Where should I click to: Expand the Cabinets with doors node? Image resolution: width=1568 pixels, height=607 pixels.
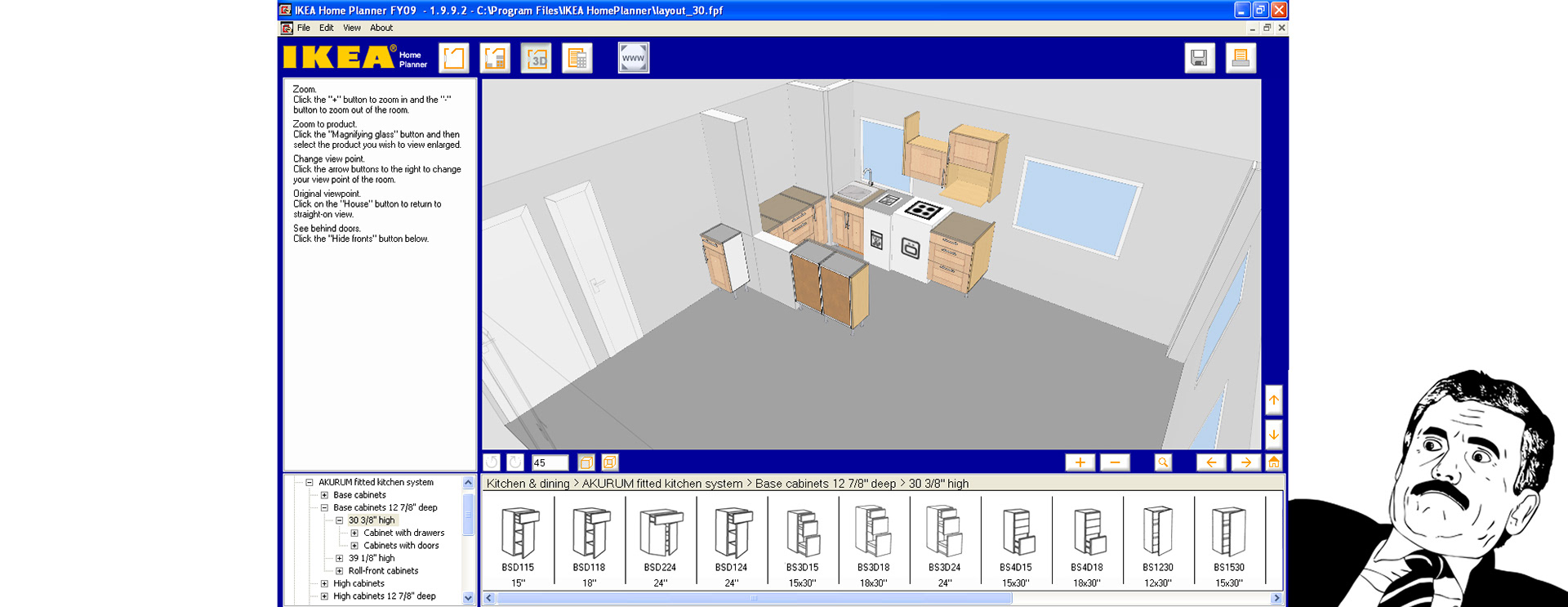(354, 546)
